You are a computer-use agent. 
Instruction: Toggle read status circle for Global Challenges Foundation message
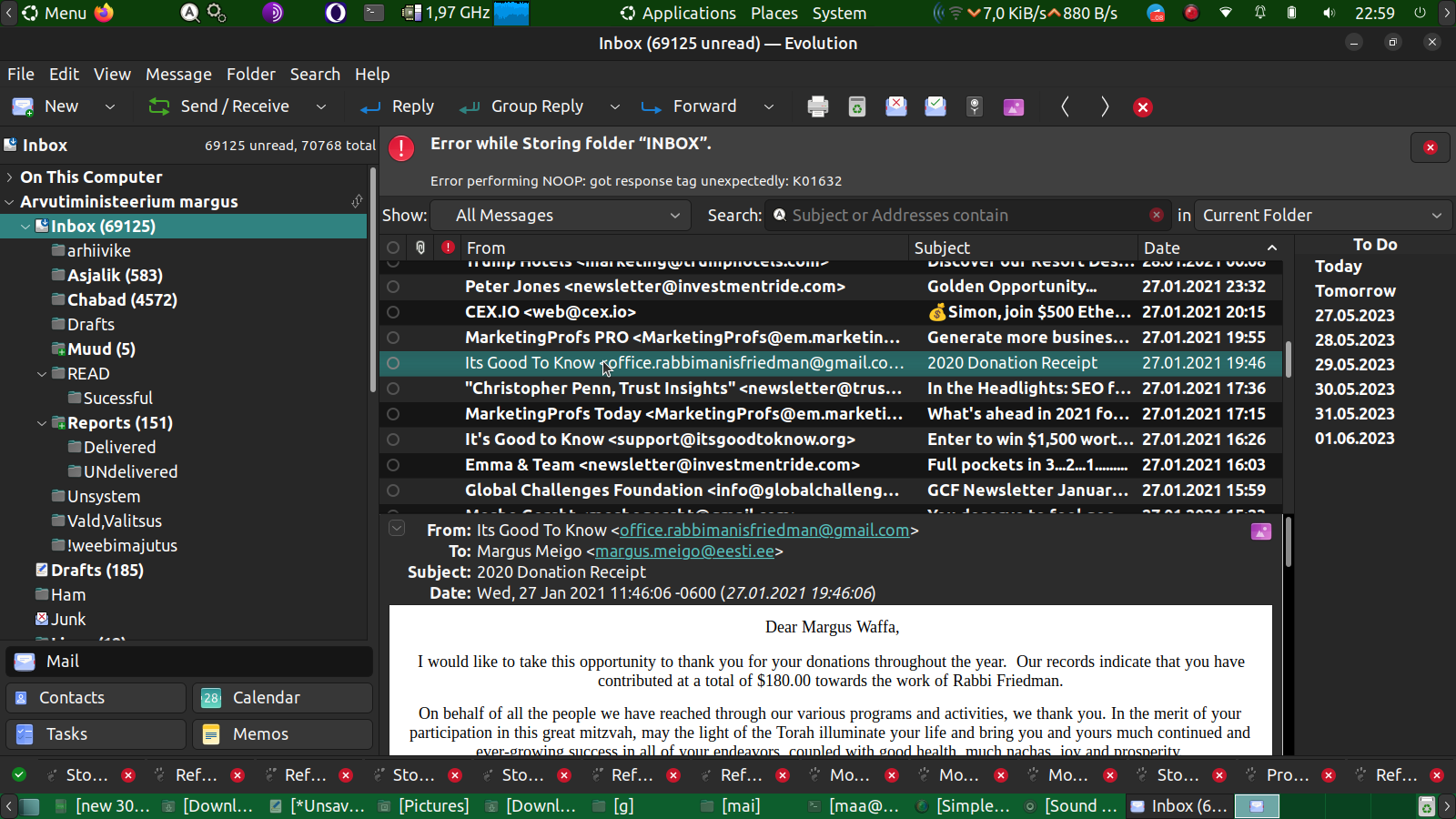tap(393, 490)
